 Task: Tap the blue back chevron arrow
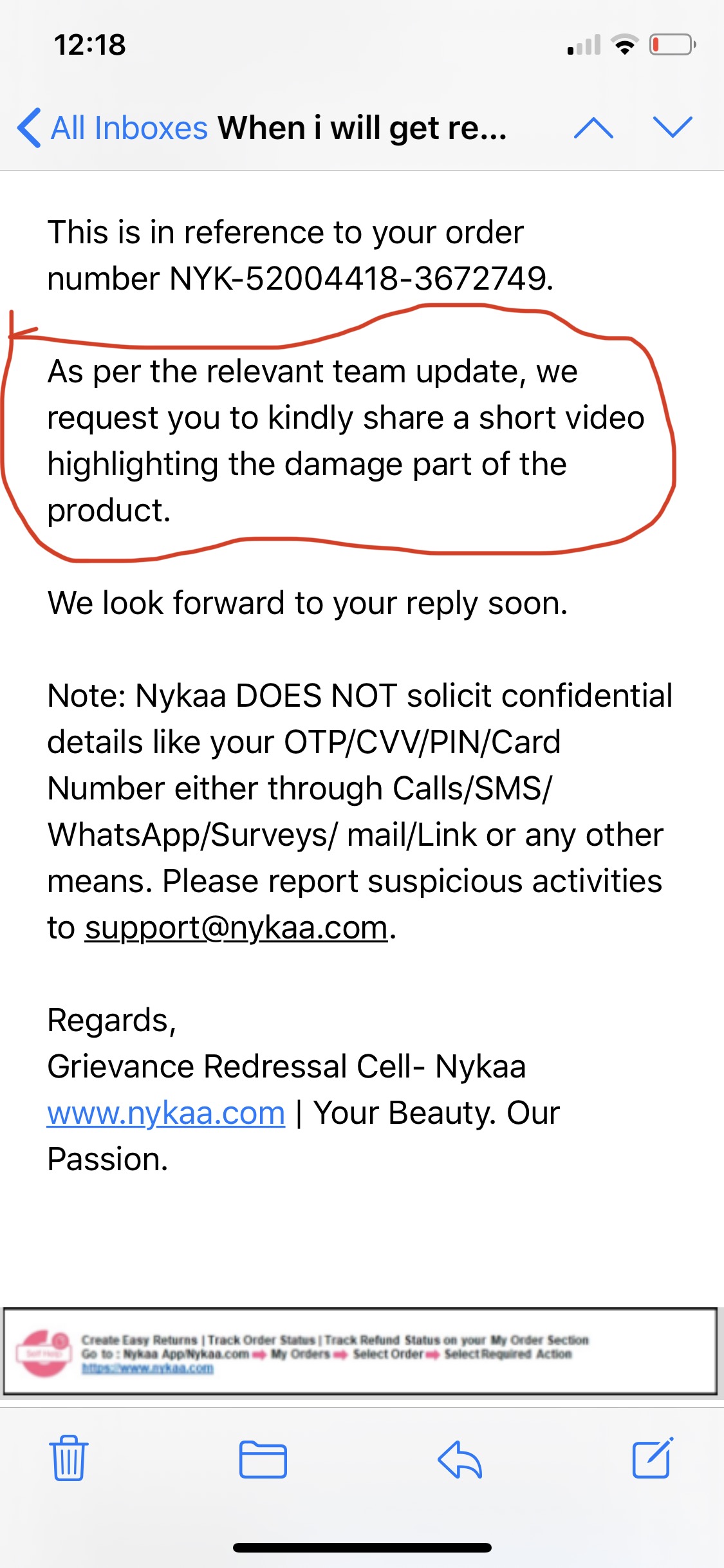(x=30, y=127)
